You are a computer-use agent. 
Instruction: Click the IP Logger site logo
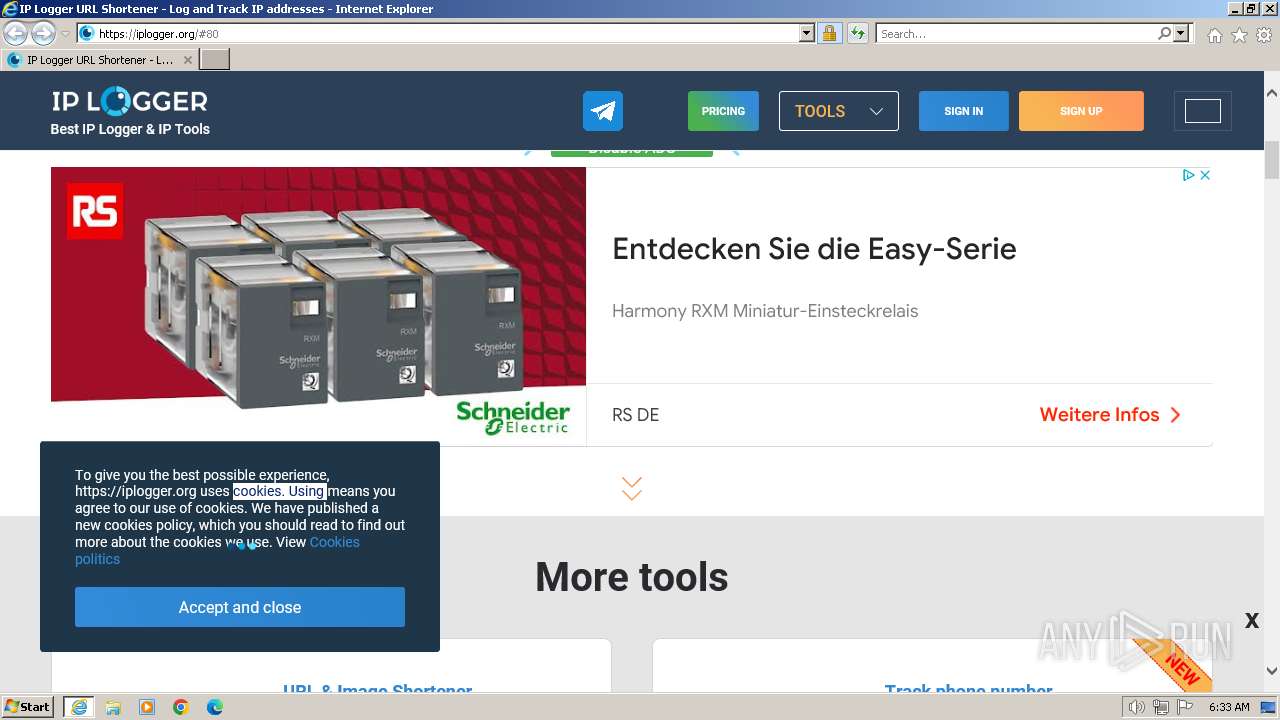click(130, 101)
